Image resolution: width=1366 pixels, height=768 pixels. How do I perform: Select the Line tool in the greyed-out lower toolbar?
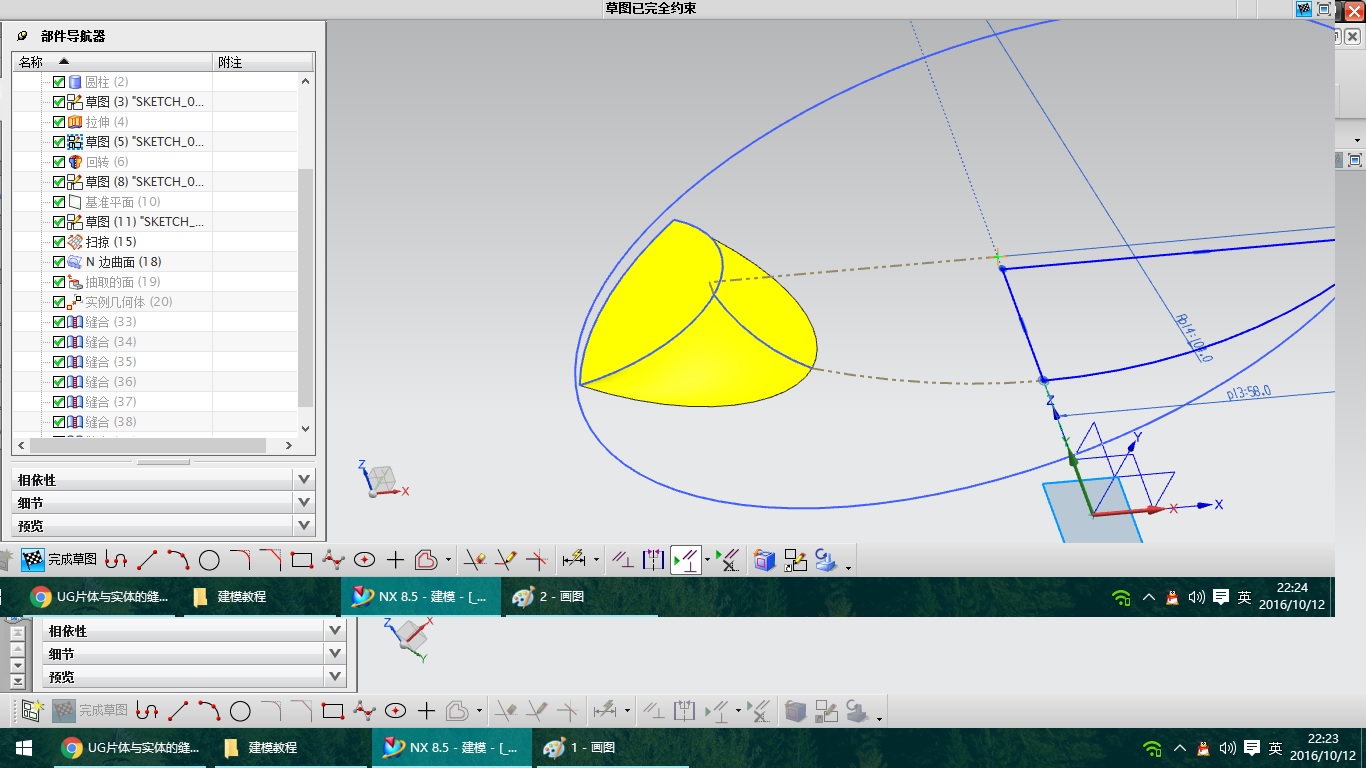(x=178, y=711)
